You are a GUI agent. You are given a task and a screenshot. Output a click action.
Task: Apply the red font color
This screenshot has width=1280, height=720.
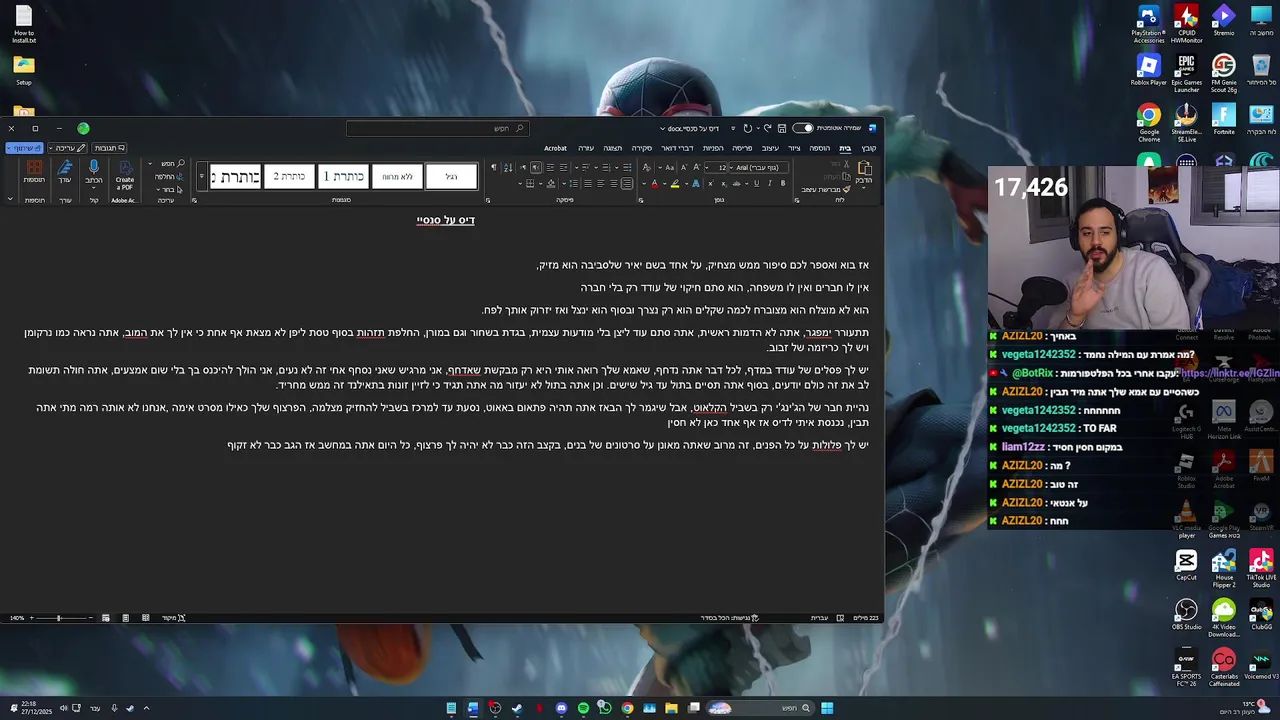pyautogui.click(x=654, y=184)
